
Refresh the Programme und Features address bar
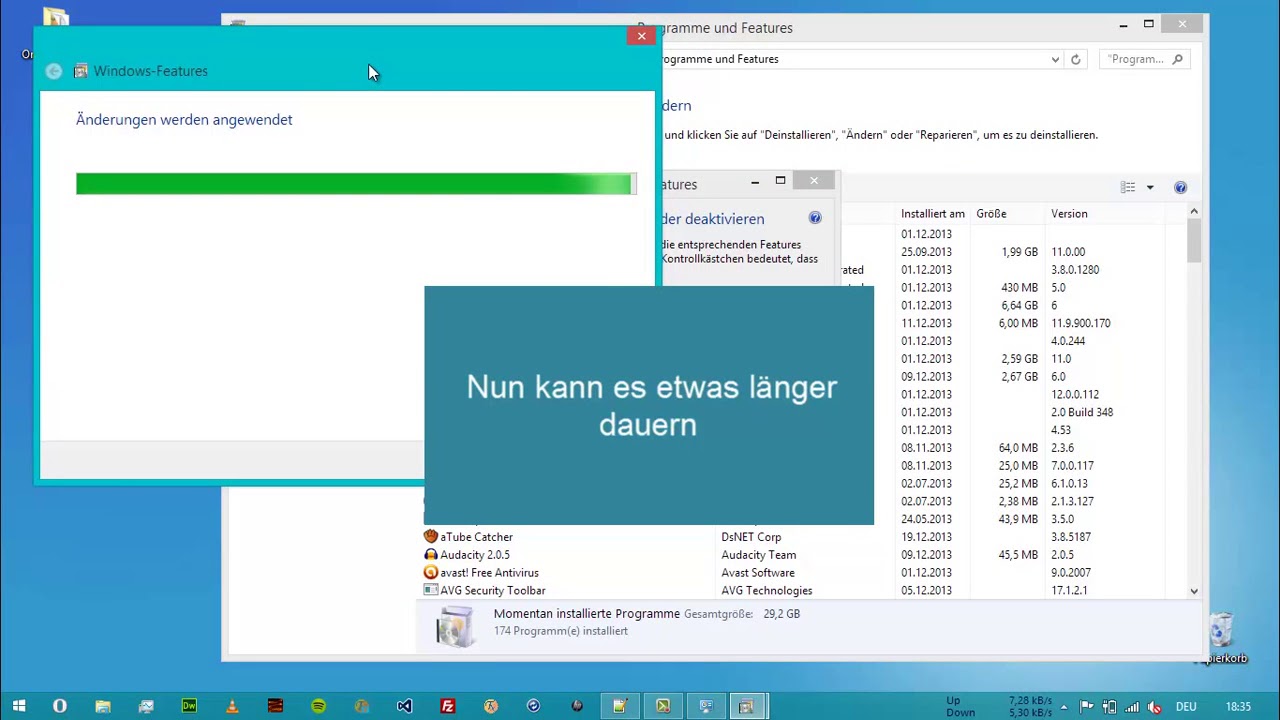[x=1076, y=59]
